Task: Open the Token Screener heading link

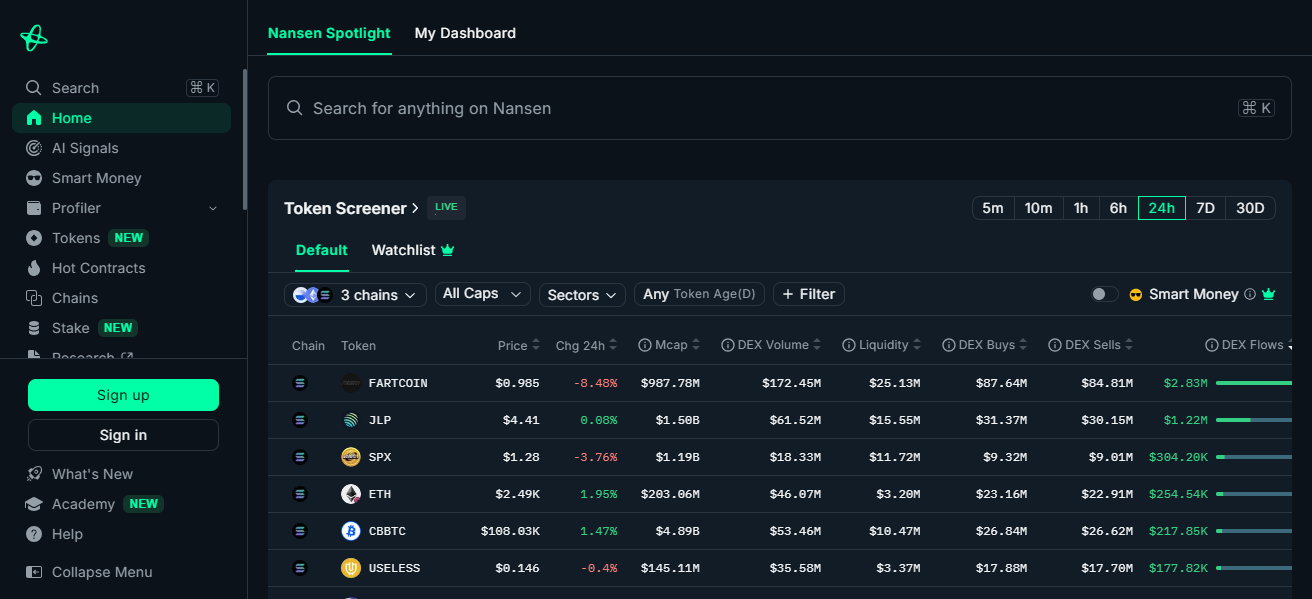Action: click(351, 208)
